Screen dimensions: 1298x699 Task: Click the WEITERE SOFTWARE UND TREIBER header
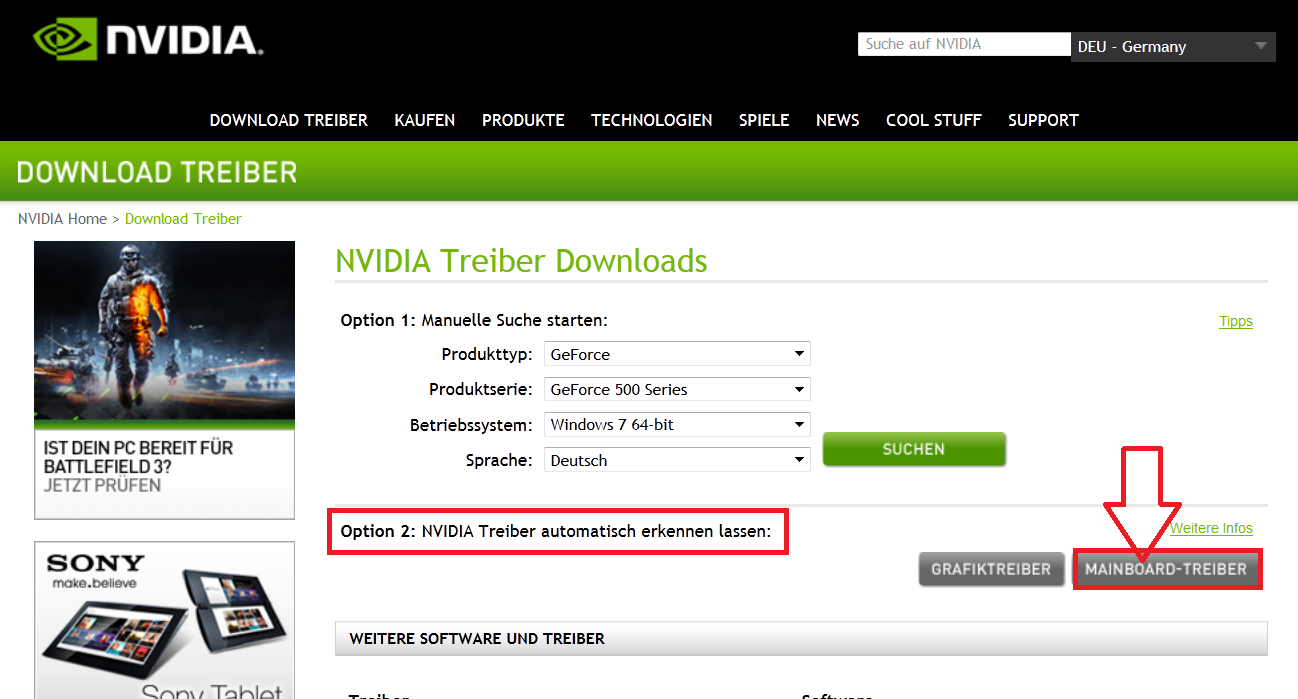[x=801, y=638]
